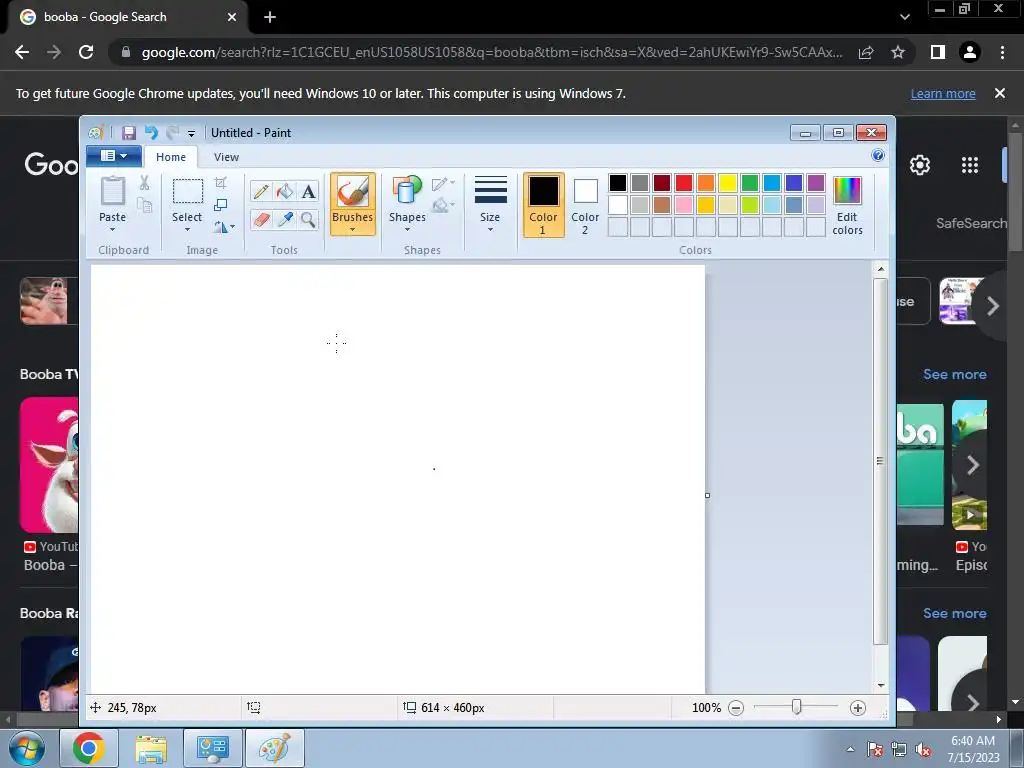Click the Save icon in Paint title bar

coord(129,133)
